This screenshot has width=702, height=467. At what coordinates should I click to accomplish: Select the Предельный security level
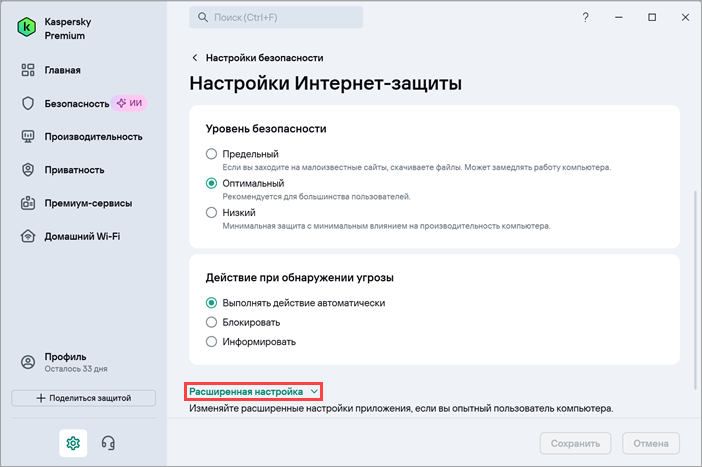pyautogui.click(x=211, y=154)
